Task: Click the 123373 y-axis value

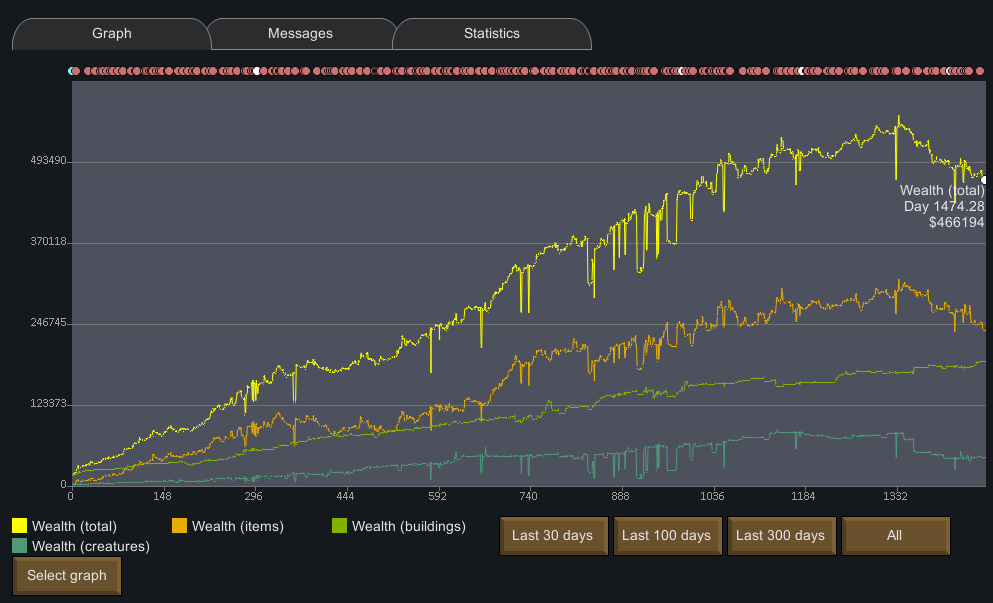Action: pos(48,404)
